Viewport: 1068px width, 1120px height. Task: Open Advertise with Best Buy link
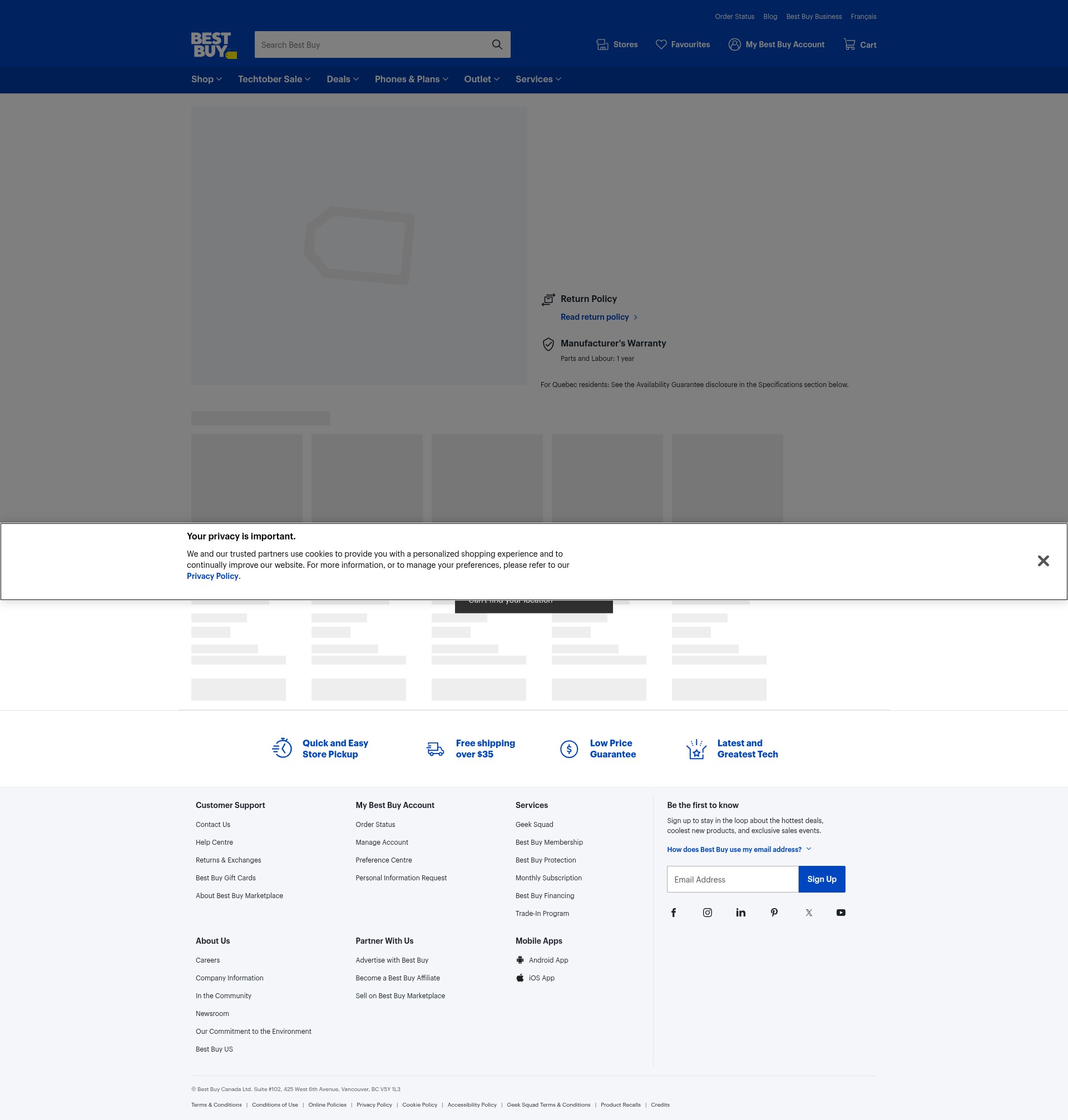pos(392,960)
